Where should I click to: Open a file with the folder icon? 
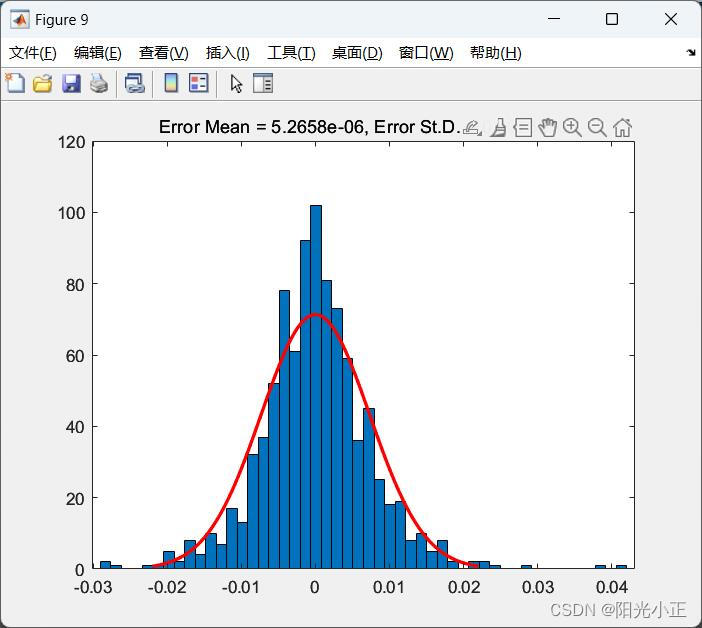click(43, 83)
